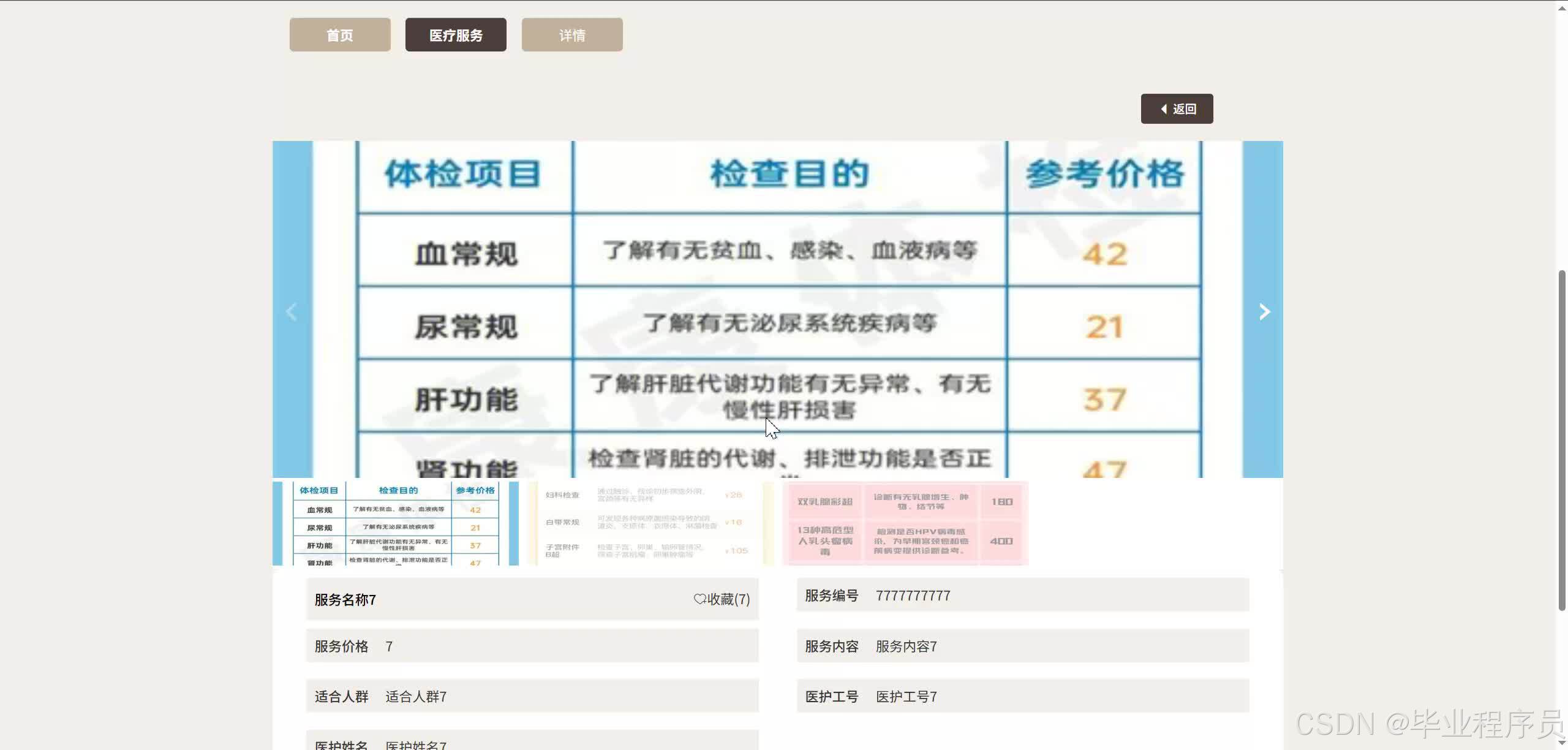
Task: Select the 服务编号 value 7777777777
Action: coord(913,595)
